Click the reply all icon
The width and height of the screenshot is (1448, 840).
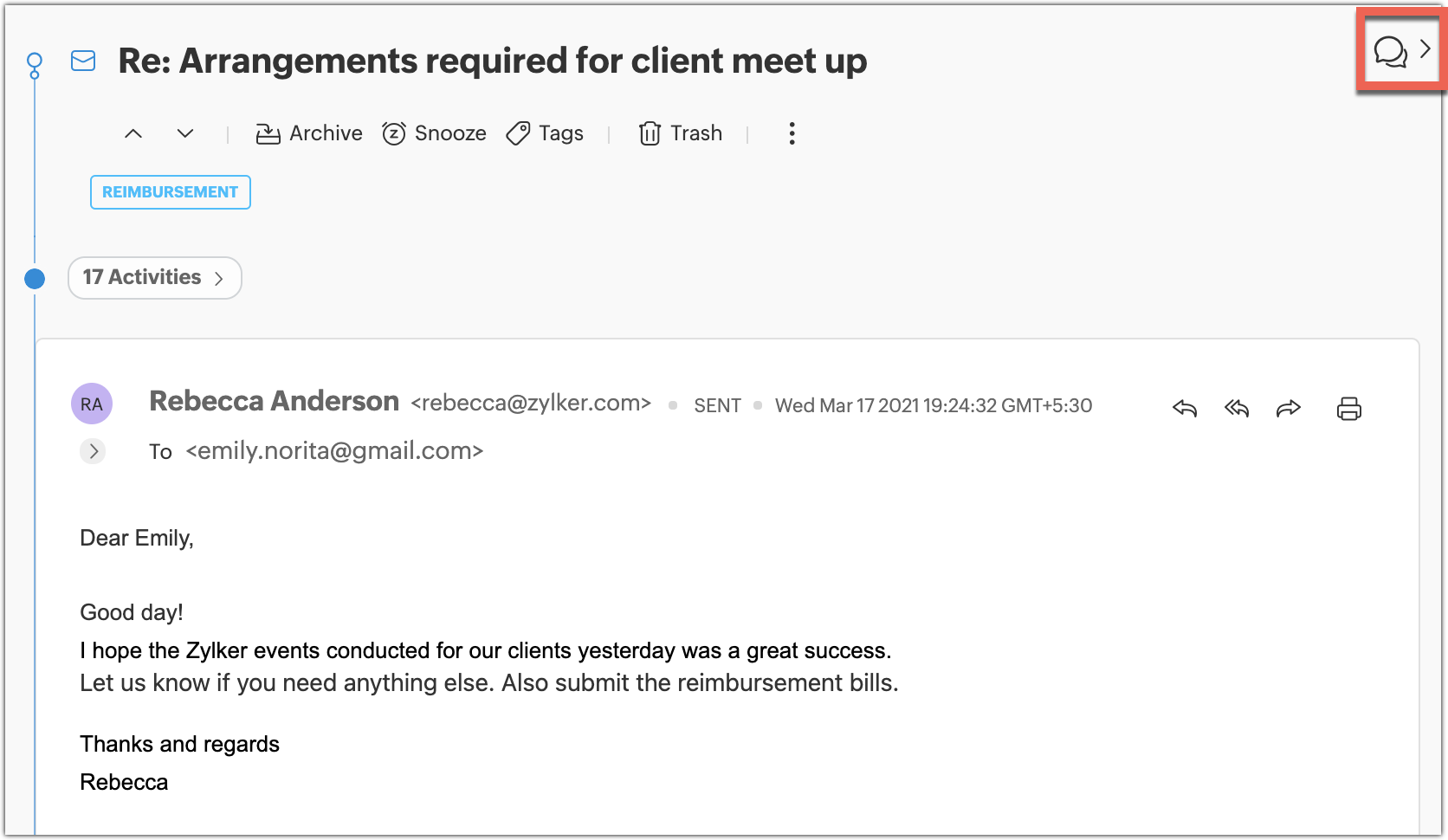pos(1237,408)
